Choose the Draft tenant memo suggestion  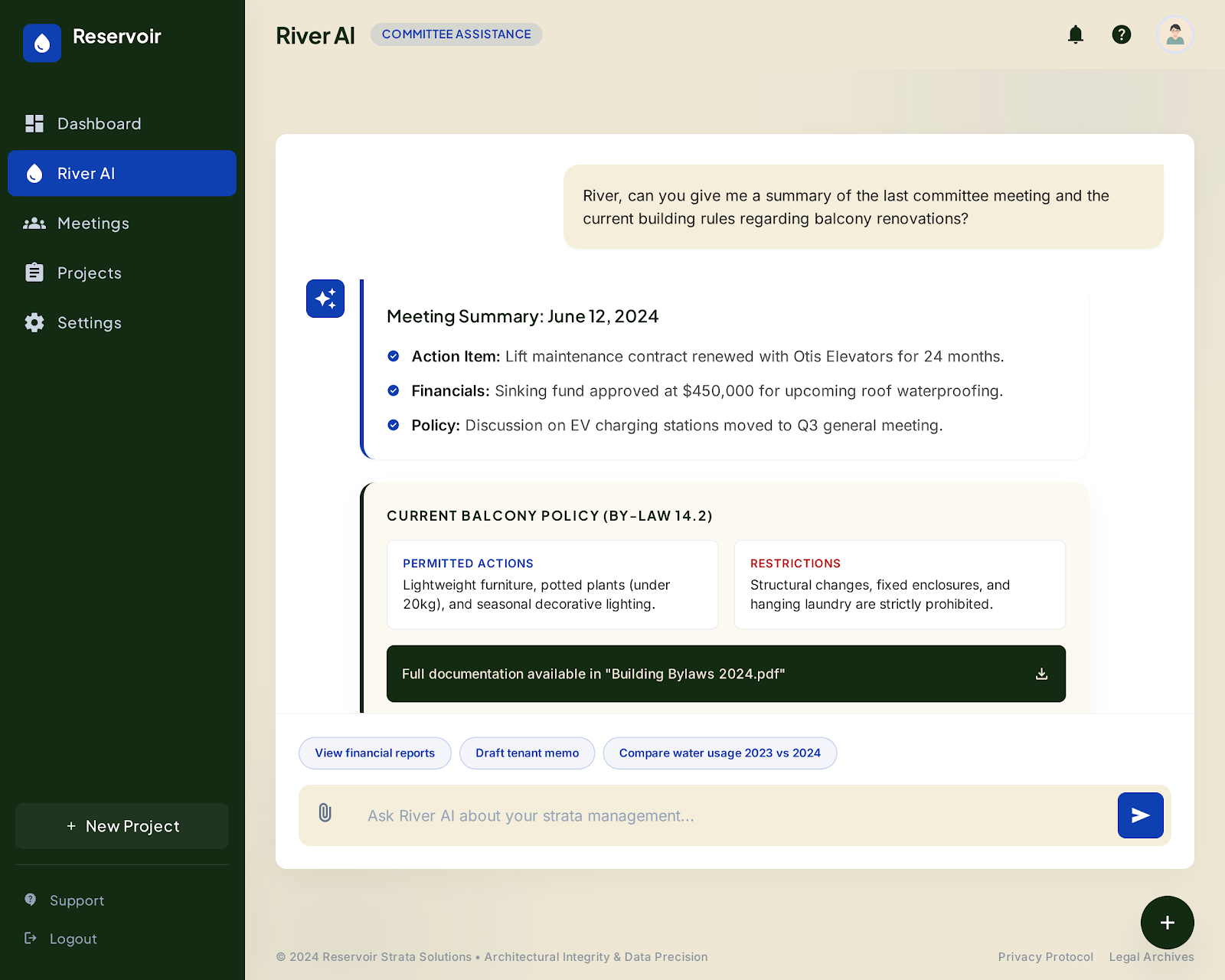coord(527,753)
